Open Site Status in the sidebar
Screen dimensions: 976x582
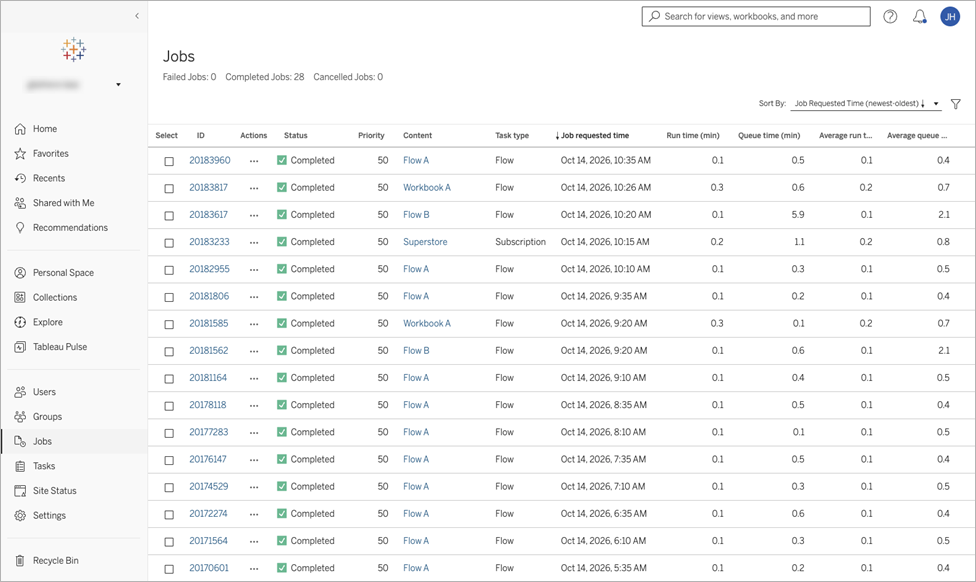tap(54, 490)
